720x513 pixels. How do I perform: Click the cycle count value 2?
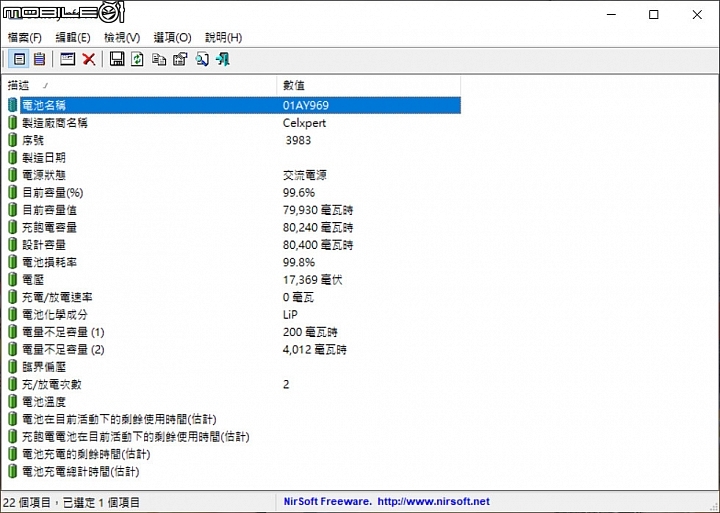286,384
